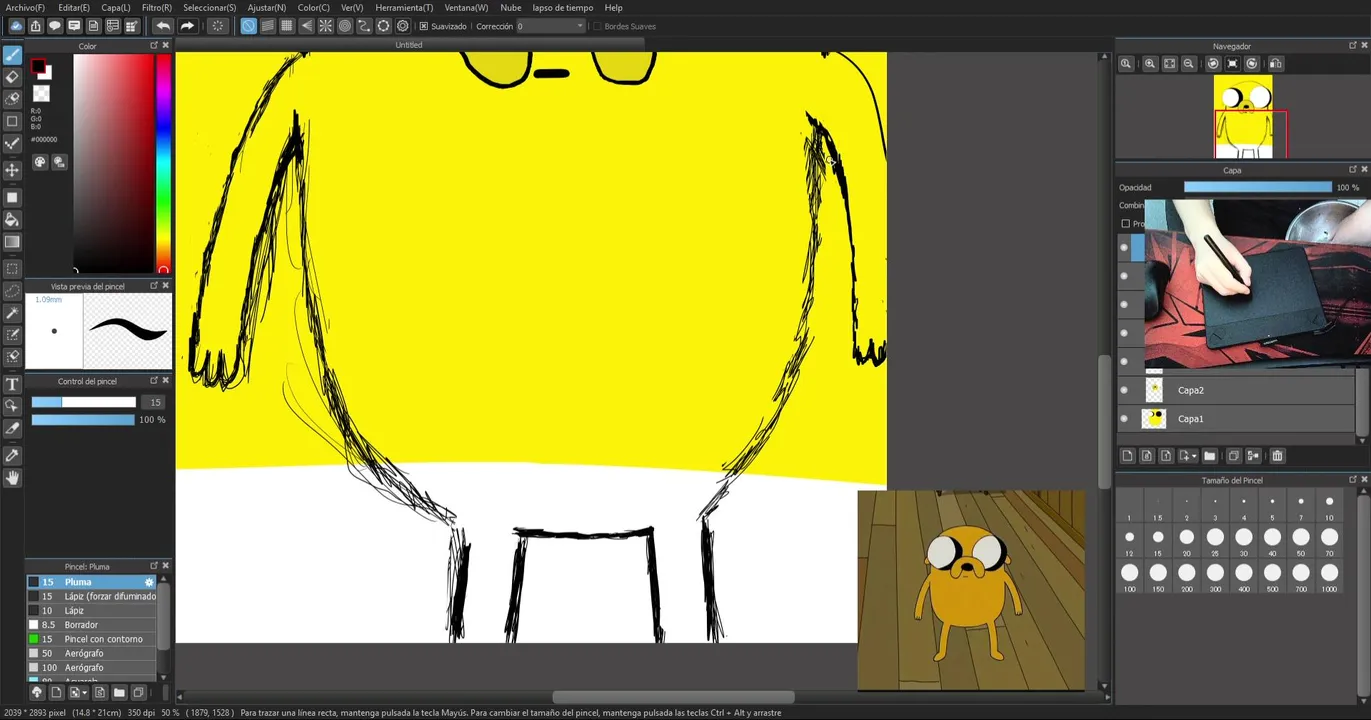Zoom out using the Navigator magnifier minus
Viewport: 1371px width, 720px height.
pyautogui.click(x=1188, y=63)
